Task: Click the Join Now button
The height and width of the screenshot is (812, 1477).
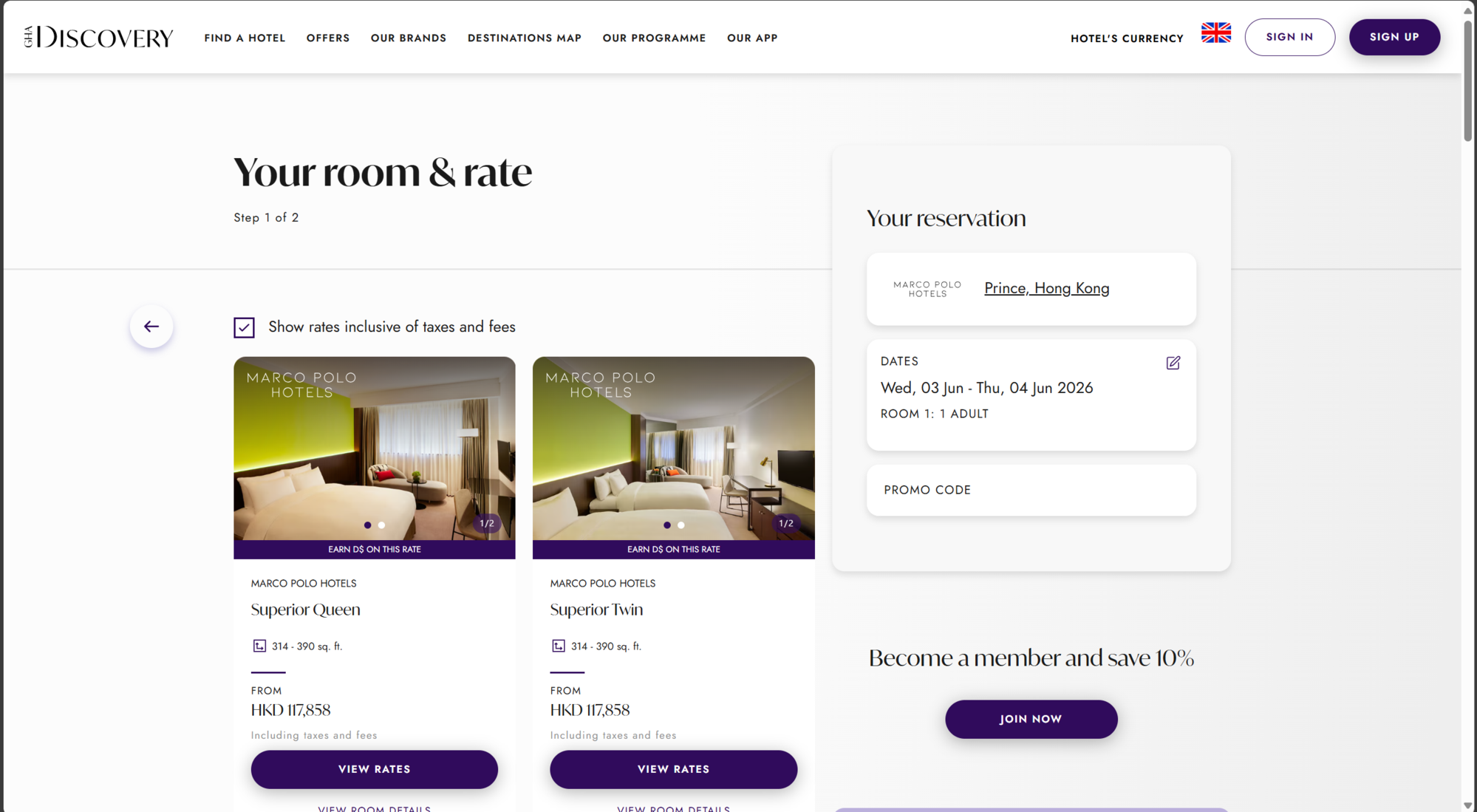Action: click(1031, 719)
